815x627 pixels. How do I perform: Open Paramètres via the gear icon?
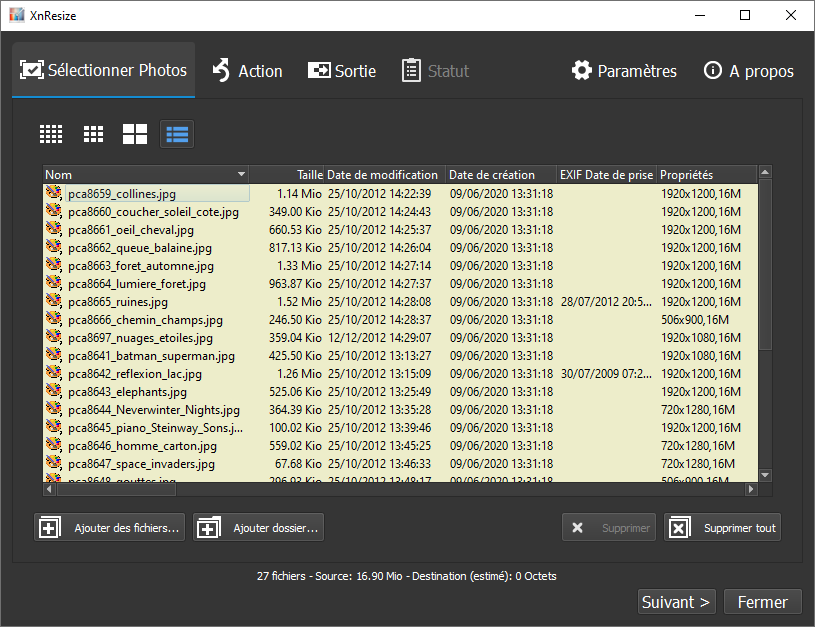pyautogui.click(x=583, y=70)
